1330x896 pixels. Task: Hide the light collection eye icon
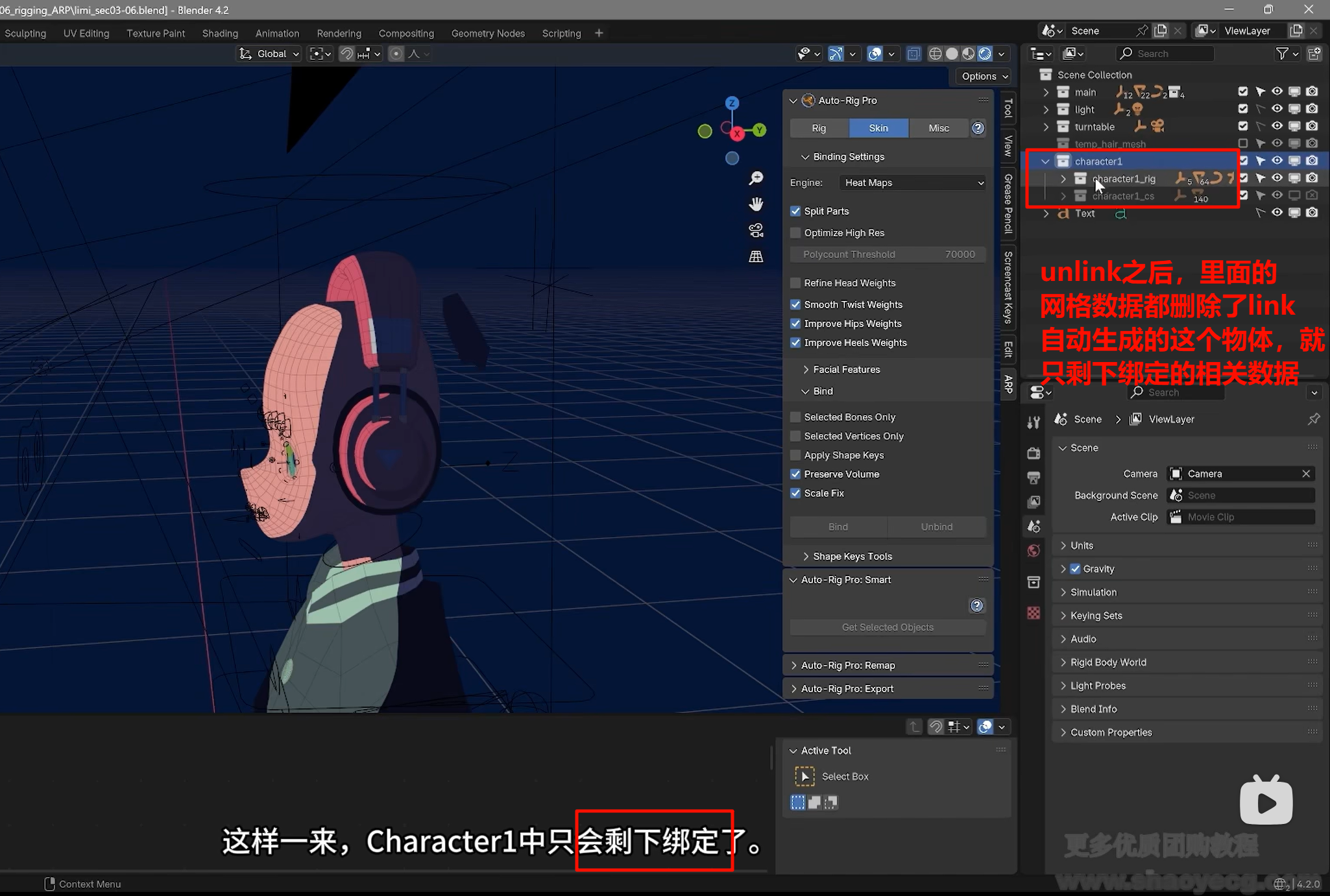click(1276, 109)
